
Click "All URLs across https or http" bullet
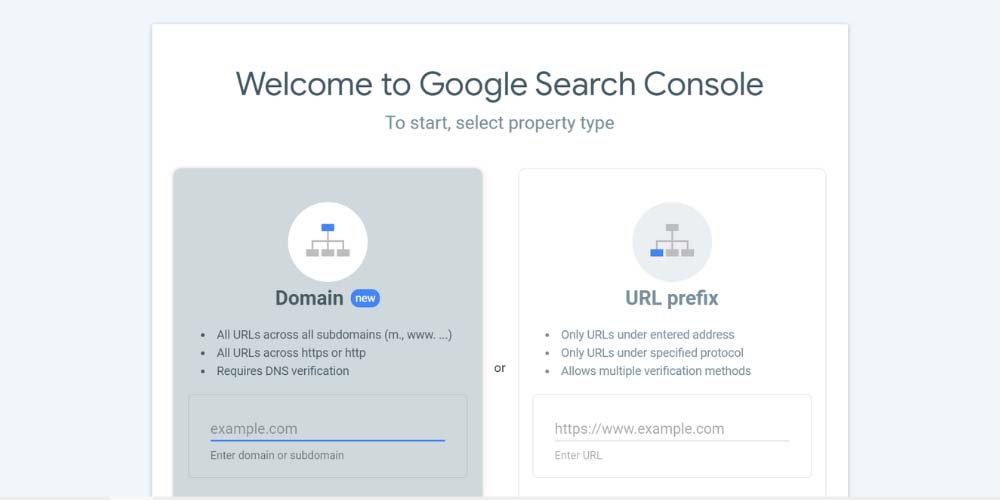pyautogui.click(x=291, y=353)
